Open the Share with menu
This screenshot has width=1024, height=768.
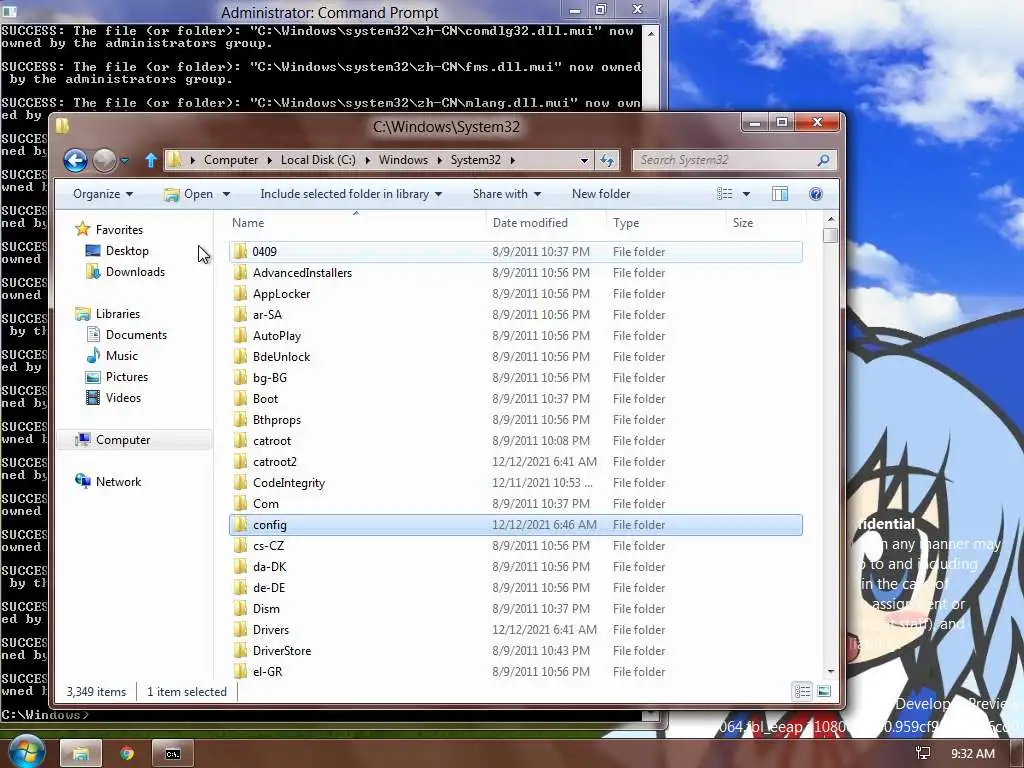coord(507,194)
